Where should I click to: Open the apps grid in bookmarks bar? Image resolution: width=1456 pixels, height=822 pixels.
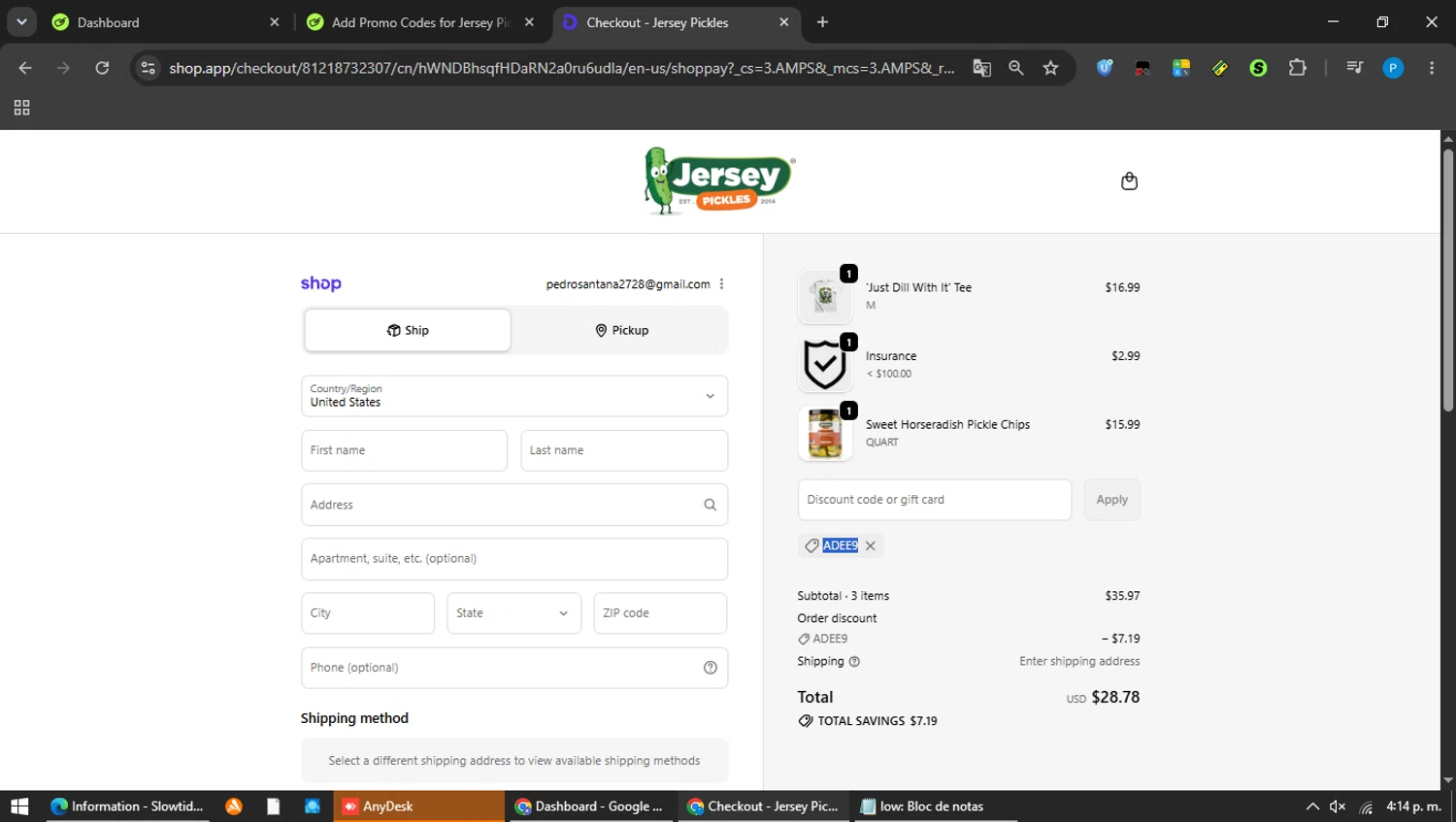coord(21,108)
